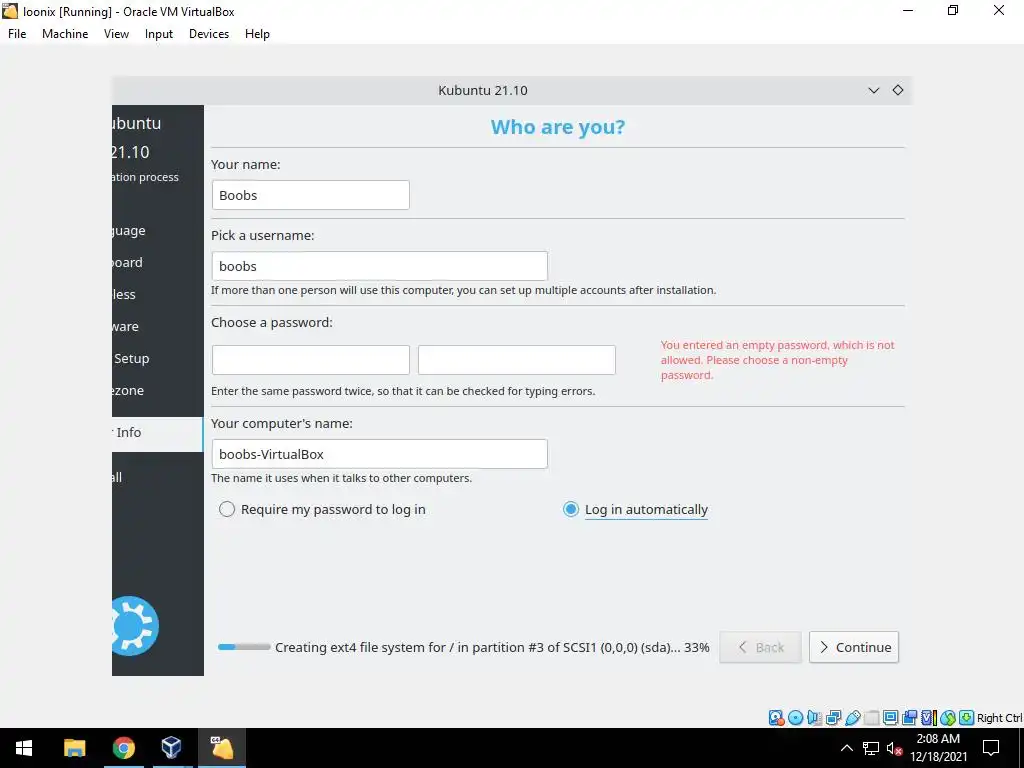1024x768 pixels.
Task: Select the 'Log in automatically' option
Action: point(635,509)
